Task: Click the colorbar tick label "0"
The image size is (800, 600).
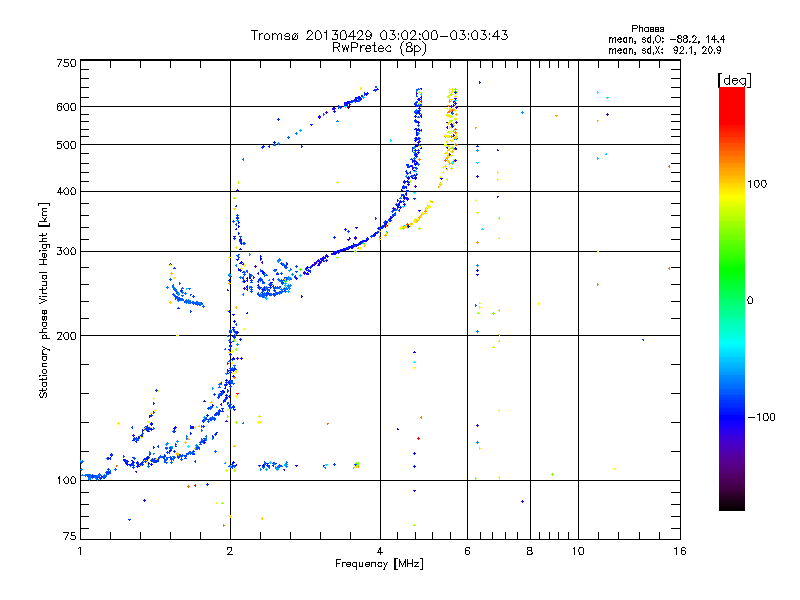Action: coord(750,300)
